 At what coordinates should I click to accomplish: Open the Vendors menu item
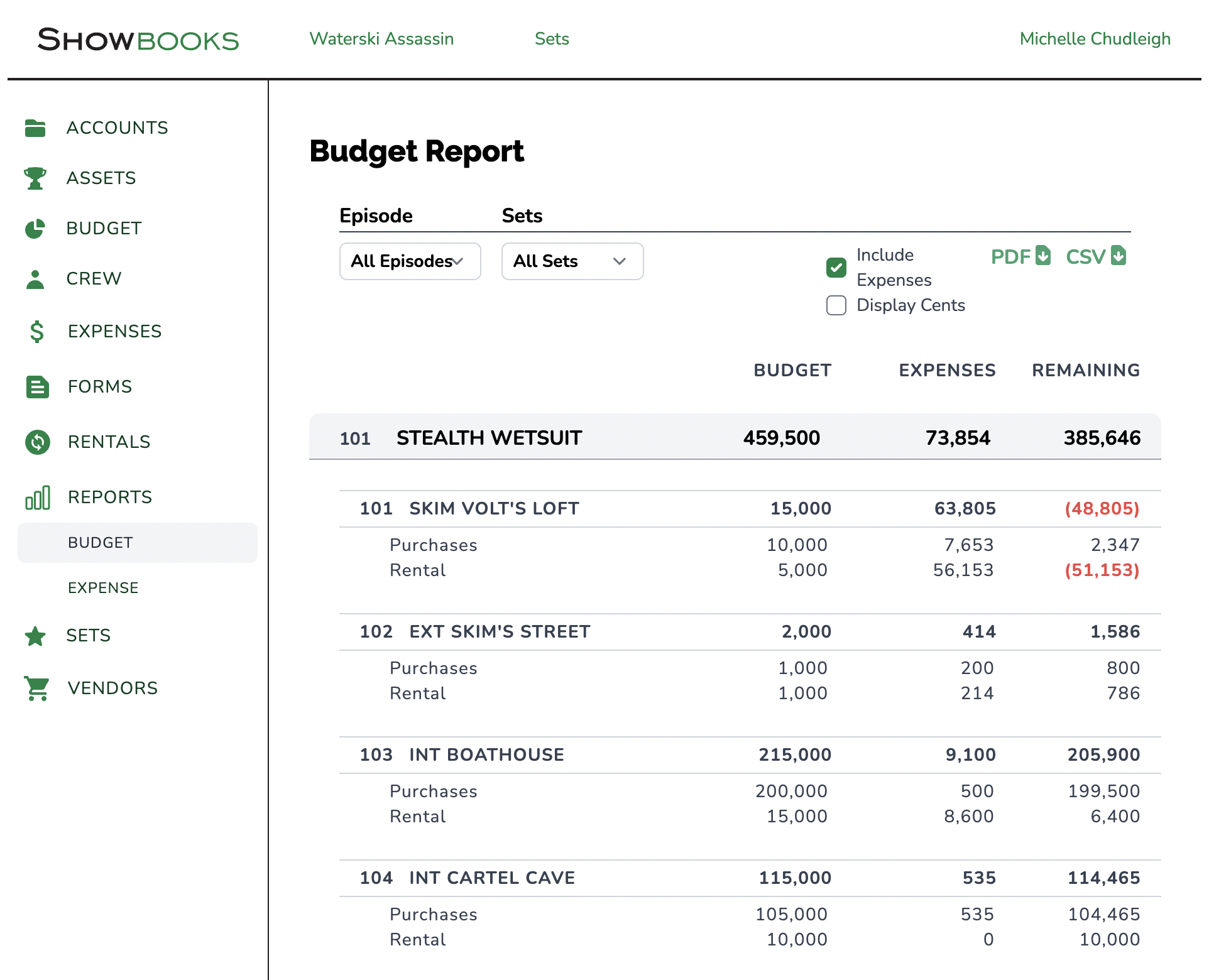[x=112, y=688]
